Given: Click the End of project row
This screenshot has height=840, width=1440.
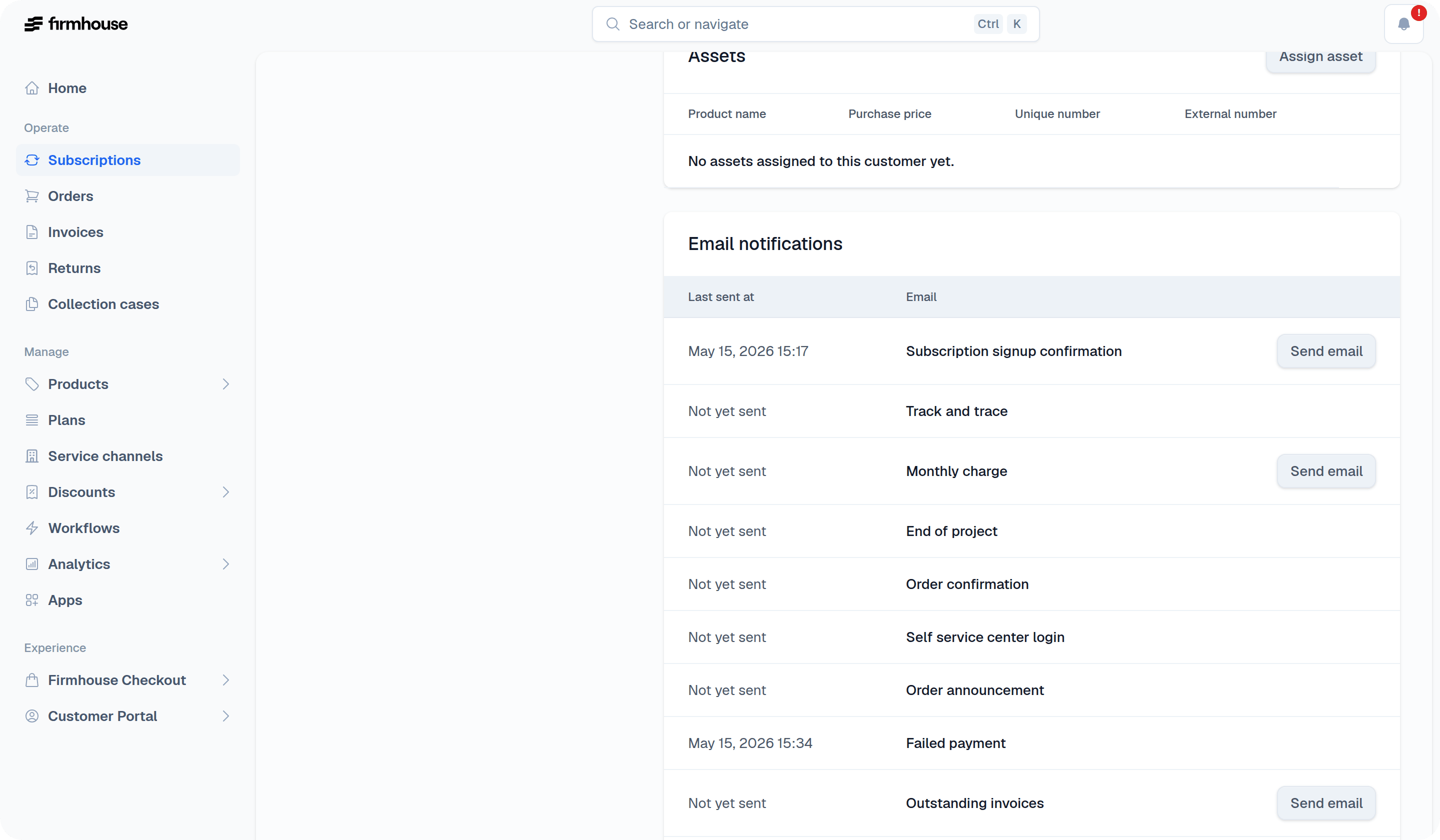Looking at the screenshot, I should point(1031,531).
